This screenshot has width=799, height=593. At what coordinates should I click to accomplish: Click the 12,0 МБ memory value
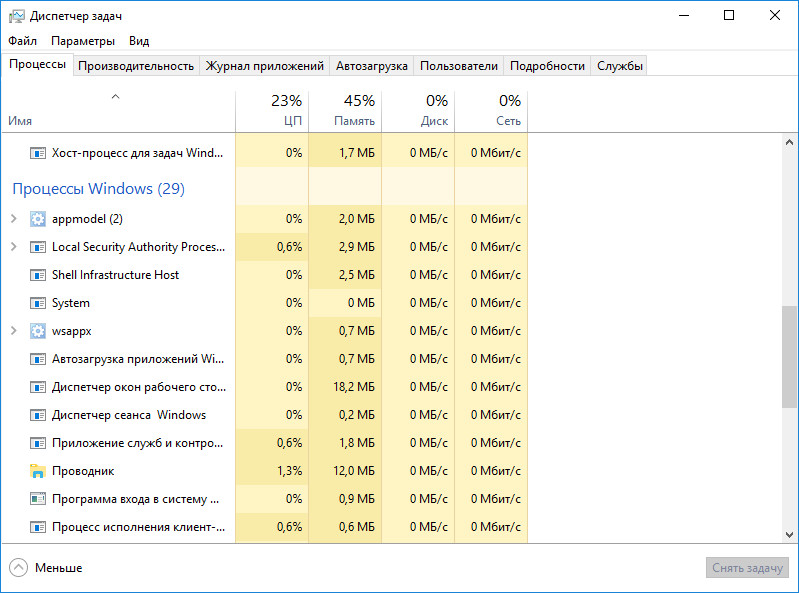pyautogui.click(x=354, y=471)
